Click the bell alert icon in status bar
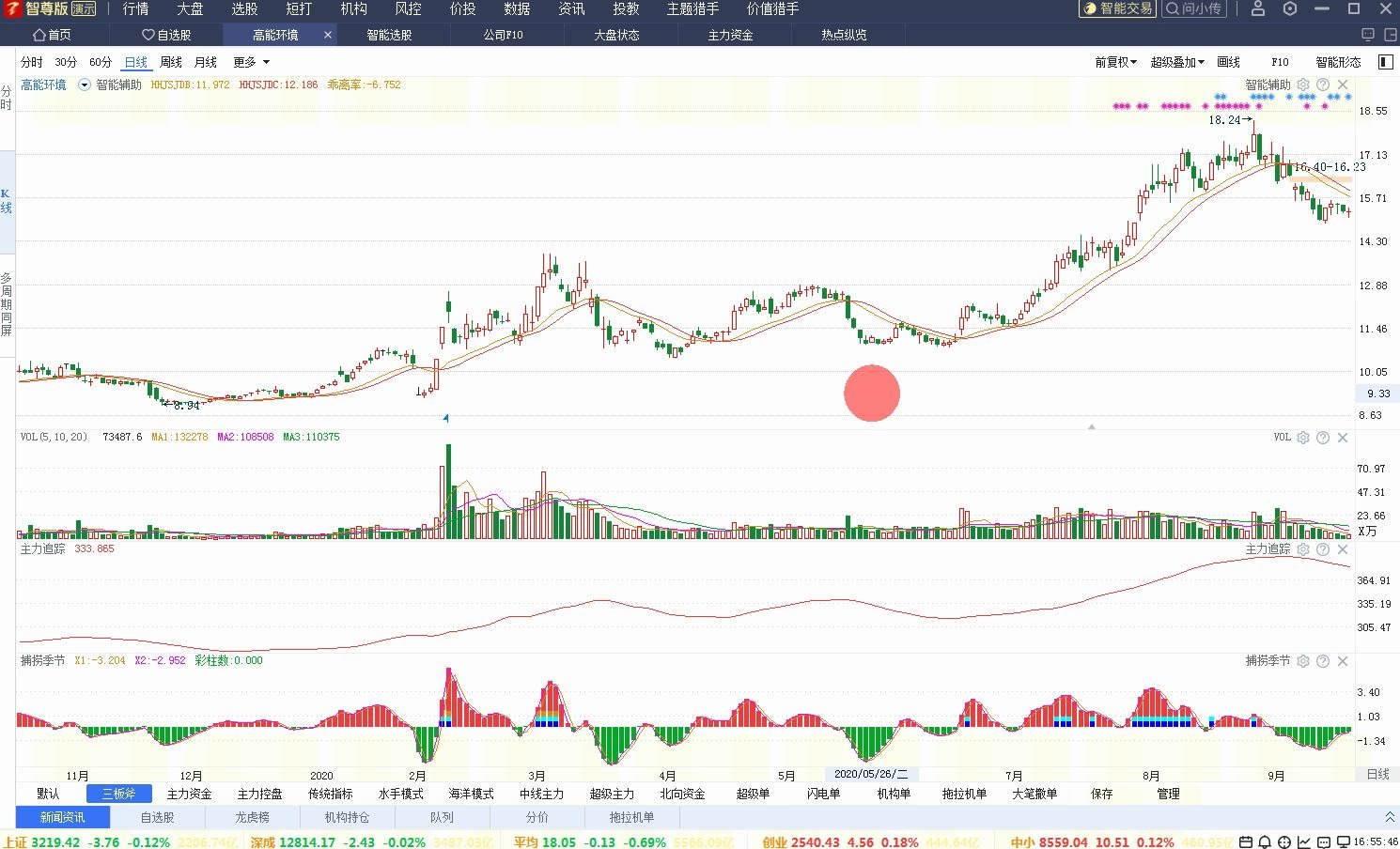1400x849 pixels. point(1266,841)
